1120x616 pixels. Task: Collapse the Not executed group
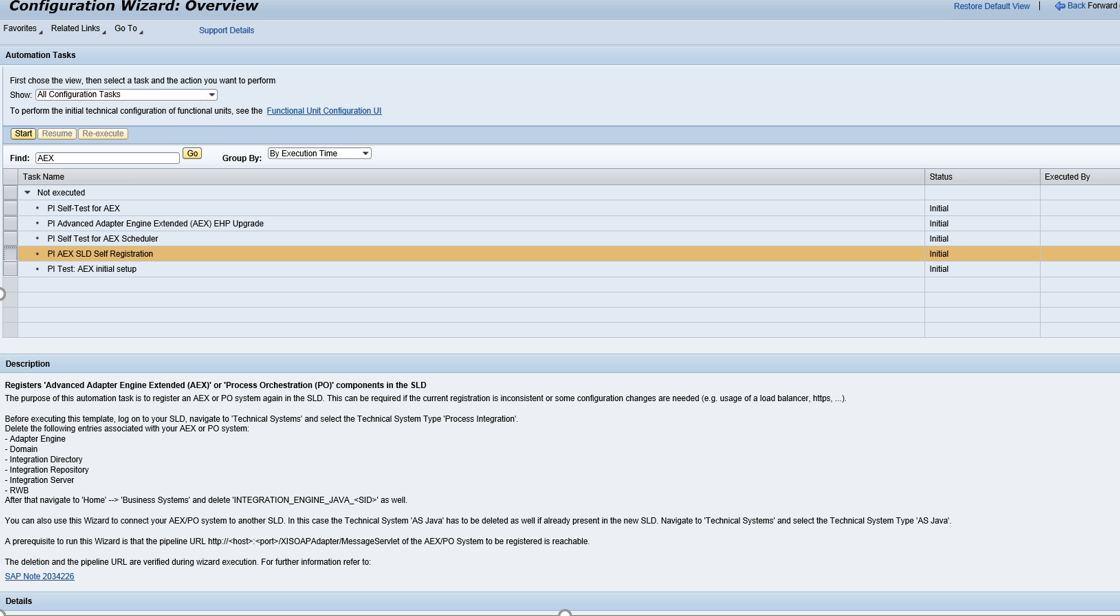28,192
